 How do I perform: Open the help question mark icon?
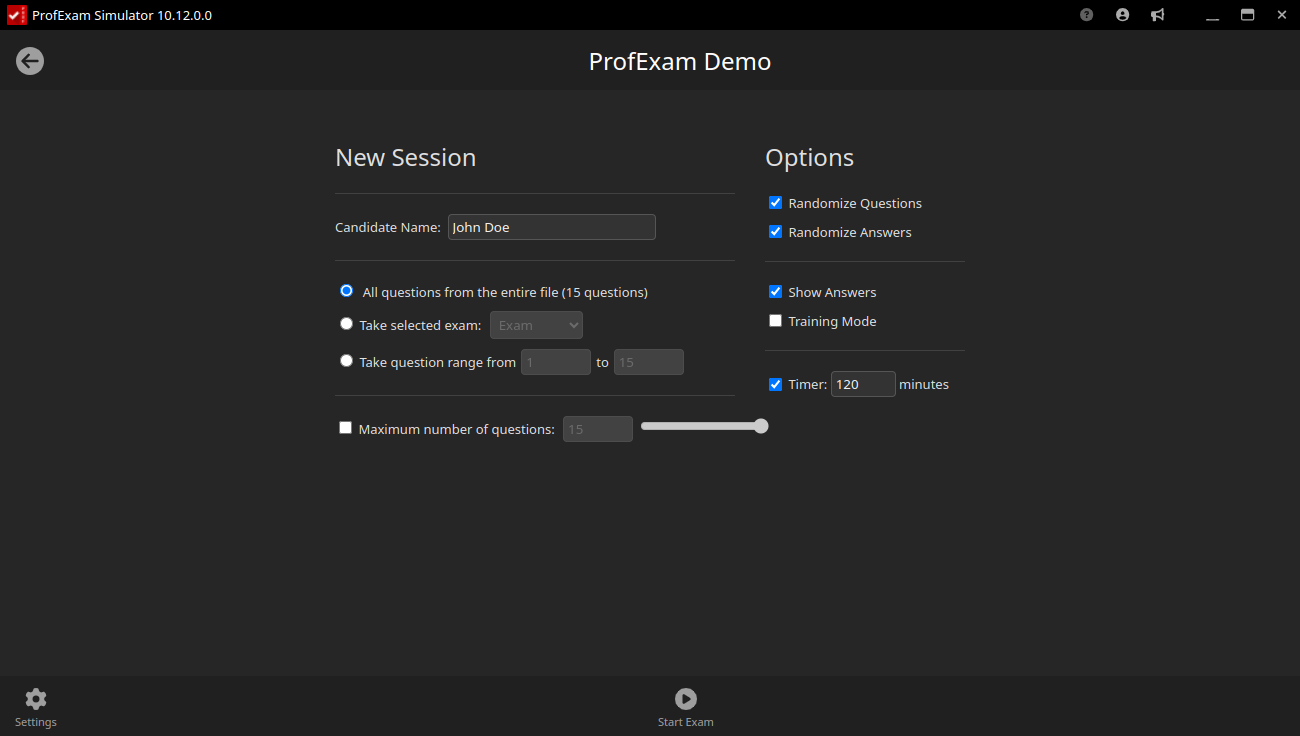tap(1087, 15)
